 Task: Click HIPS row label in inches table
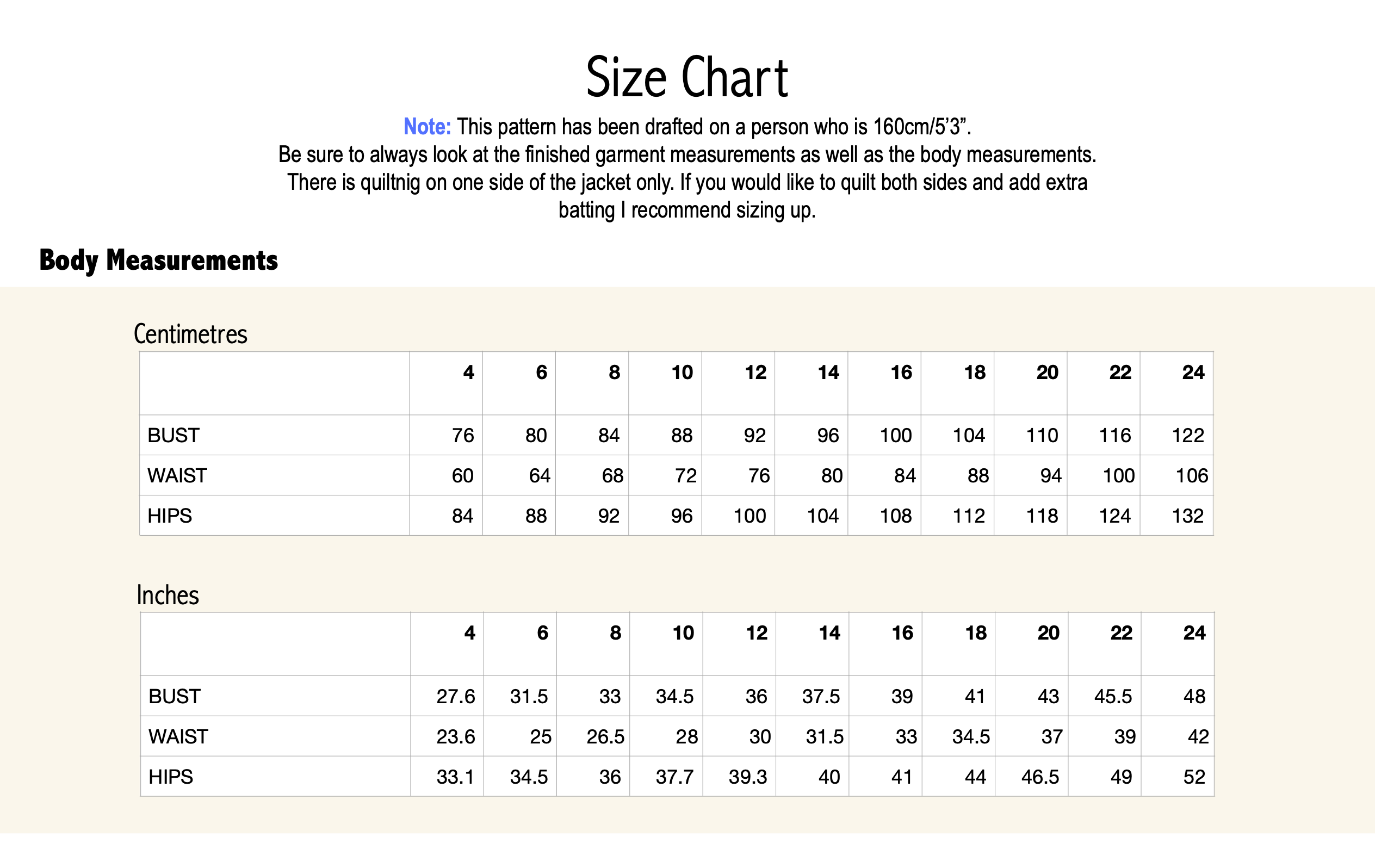(x=171, y=777)
